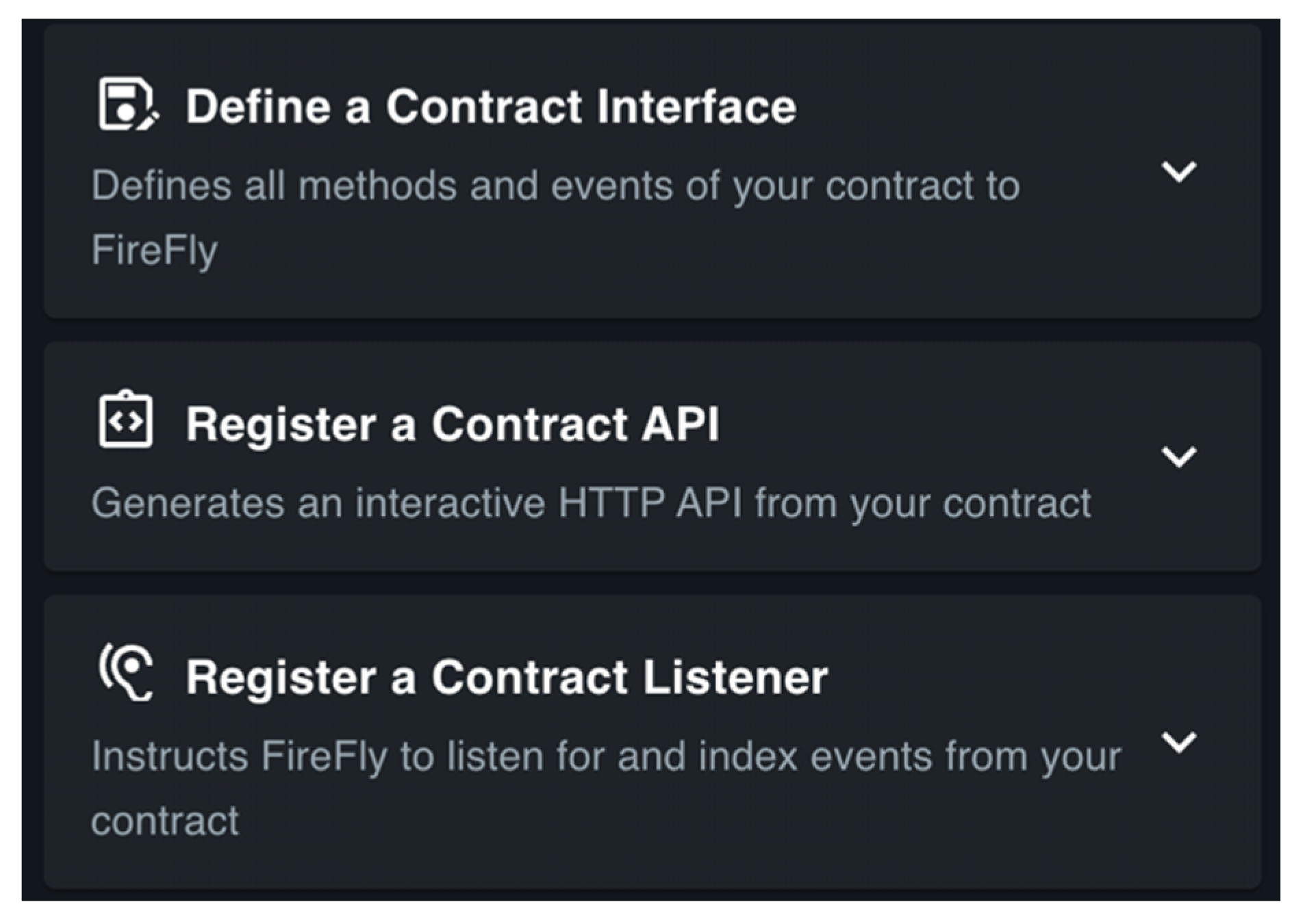Click the word "Listener" in third heading
Image resolution: width=1305 pixels, height=924 pixels.
pyautogui.click(x=735, y=677)
